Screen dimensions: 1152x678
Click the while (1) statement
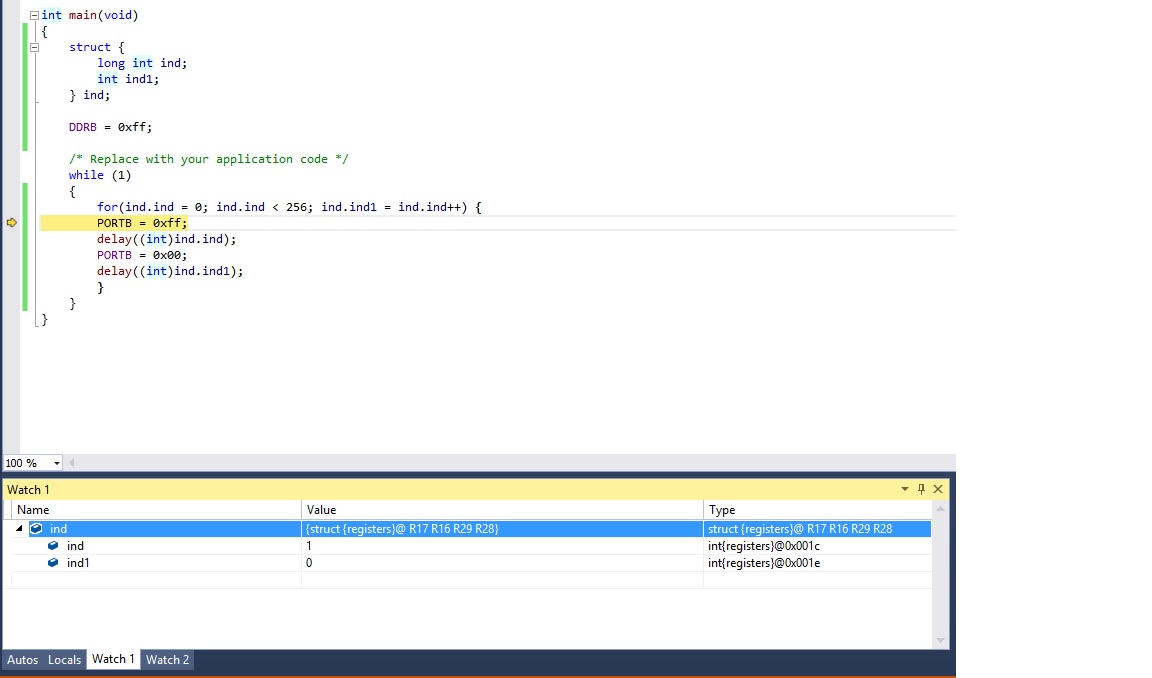100,175
